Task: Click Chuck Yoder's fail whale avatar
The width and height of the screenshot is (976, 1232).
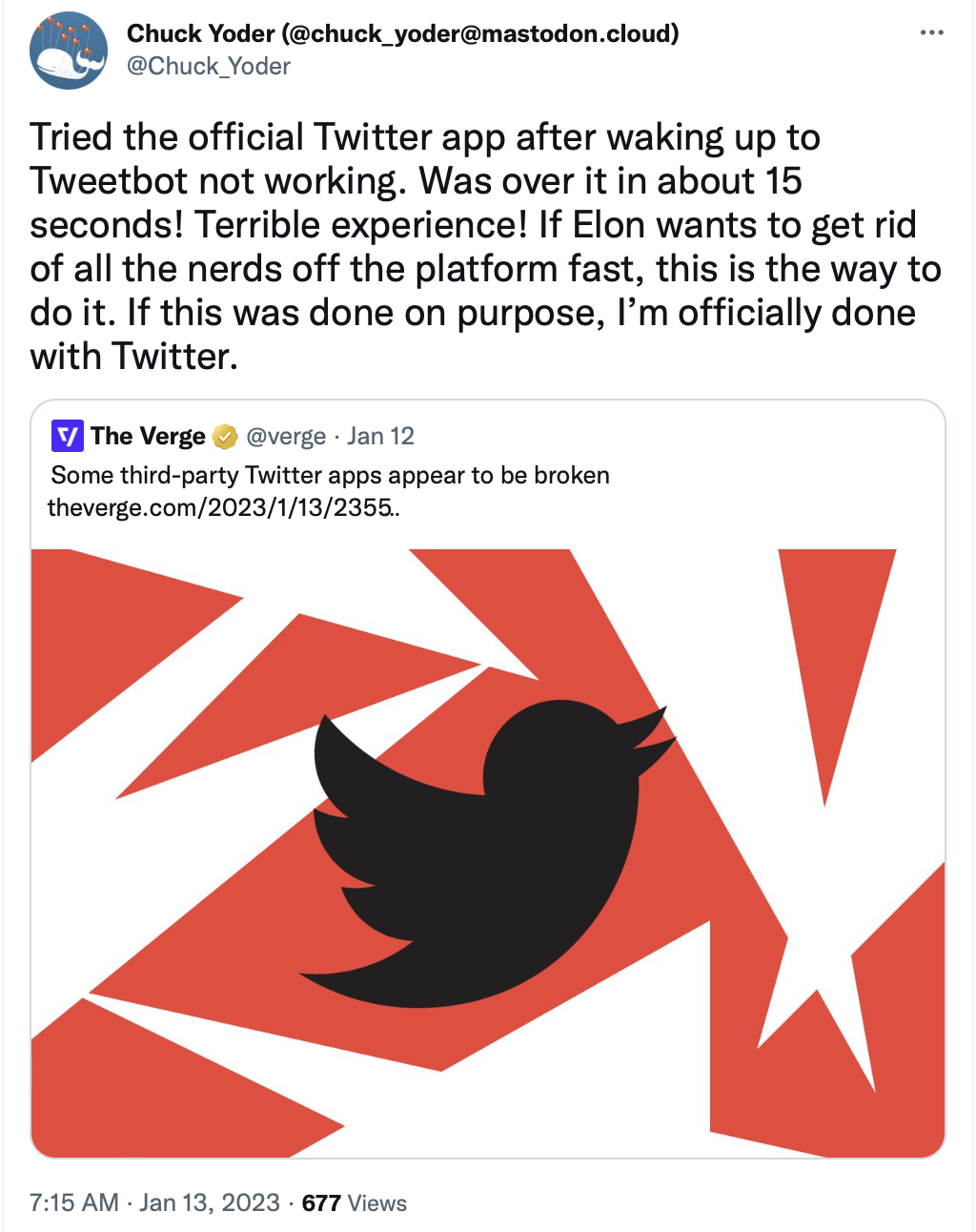Action: (69, 51)
